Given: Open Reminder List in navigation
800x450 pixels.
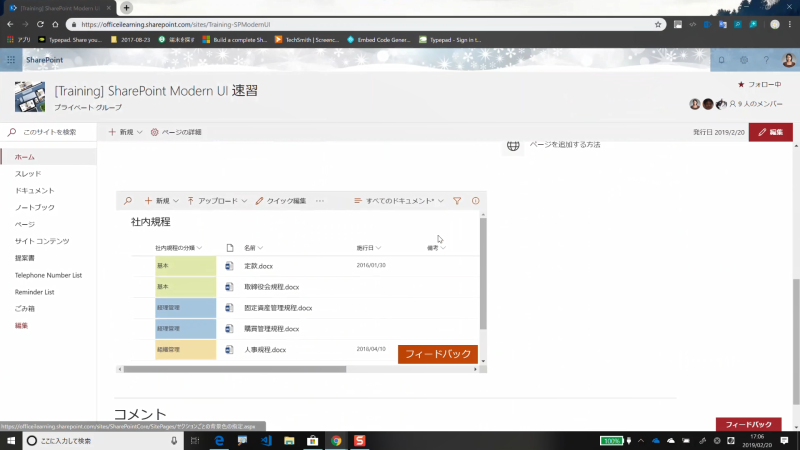Looking at the screenshot, I should (x=34, y=292).
